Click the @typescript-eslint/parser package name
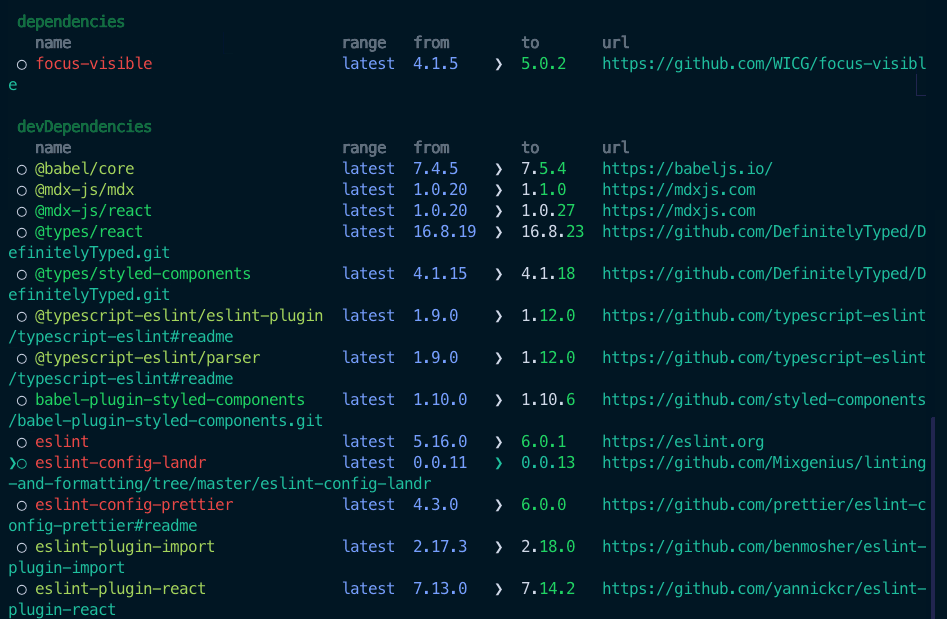 (x=147, y=358)
